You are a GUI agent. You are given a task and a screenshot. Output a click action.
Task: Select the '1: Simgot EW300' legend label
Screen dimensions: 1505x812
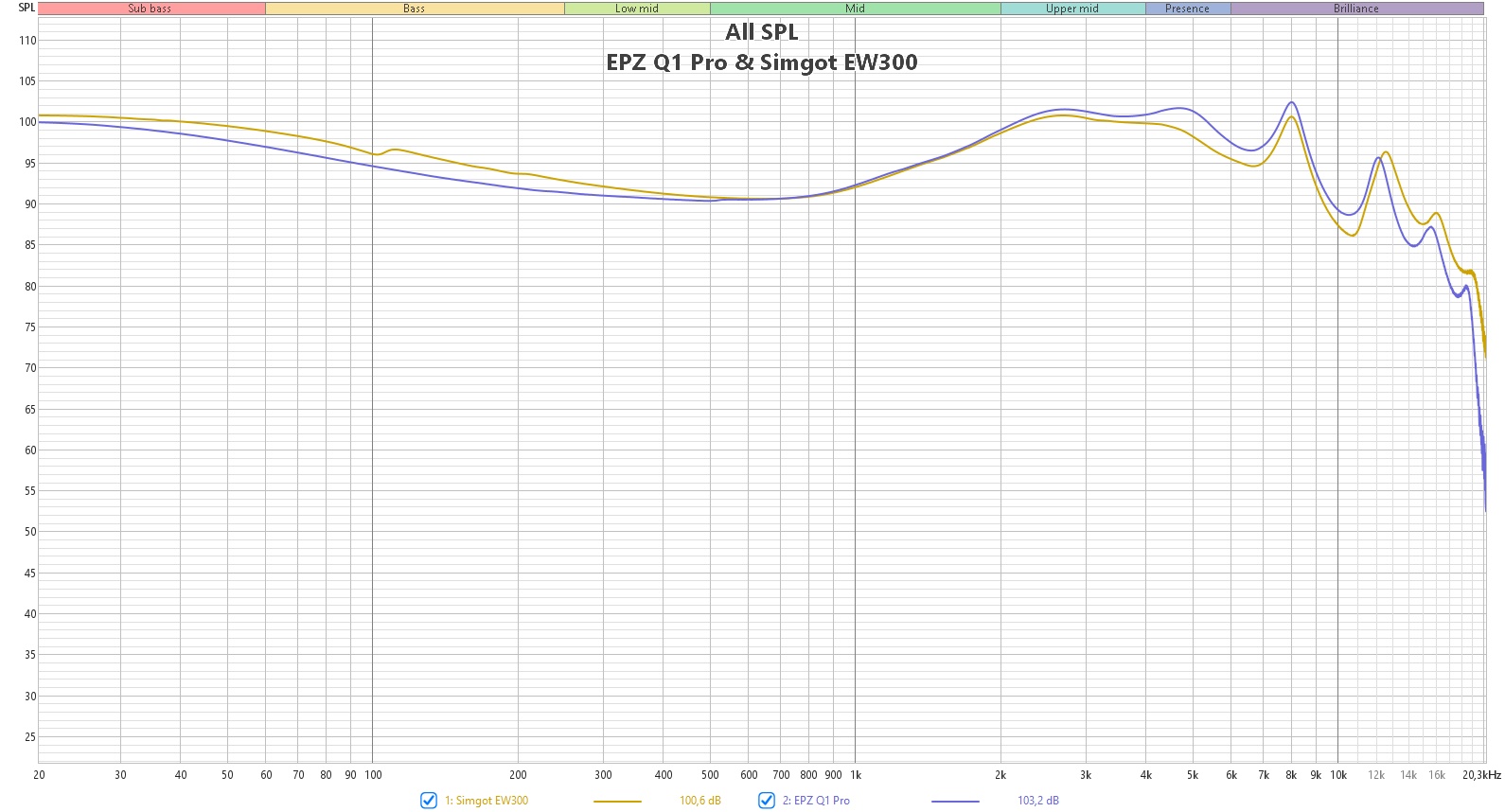click(487, 801)
